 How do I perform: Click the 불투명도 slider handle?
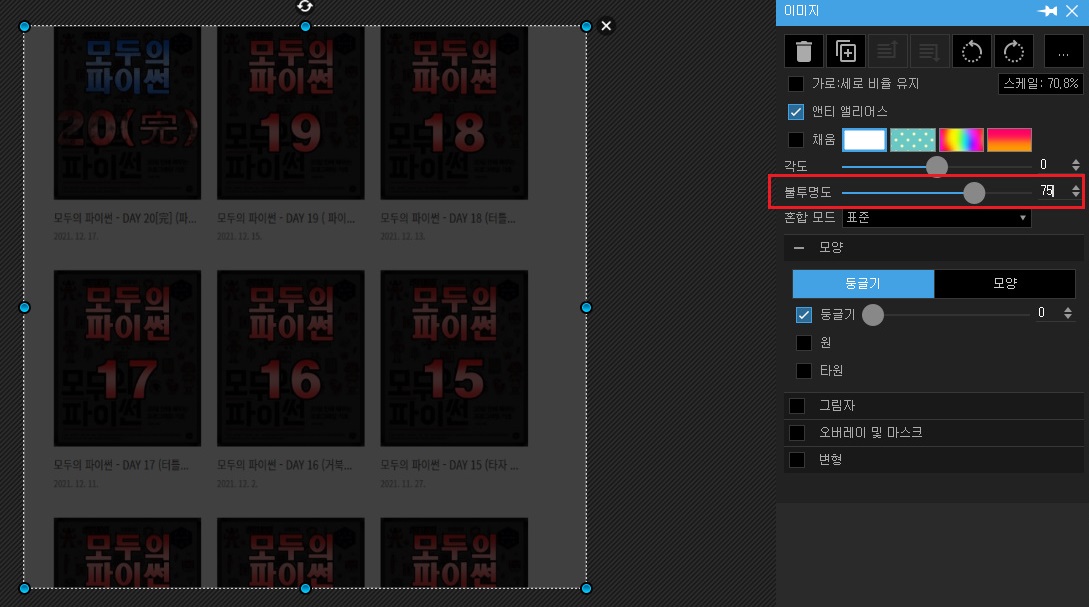974,193
